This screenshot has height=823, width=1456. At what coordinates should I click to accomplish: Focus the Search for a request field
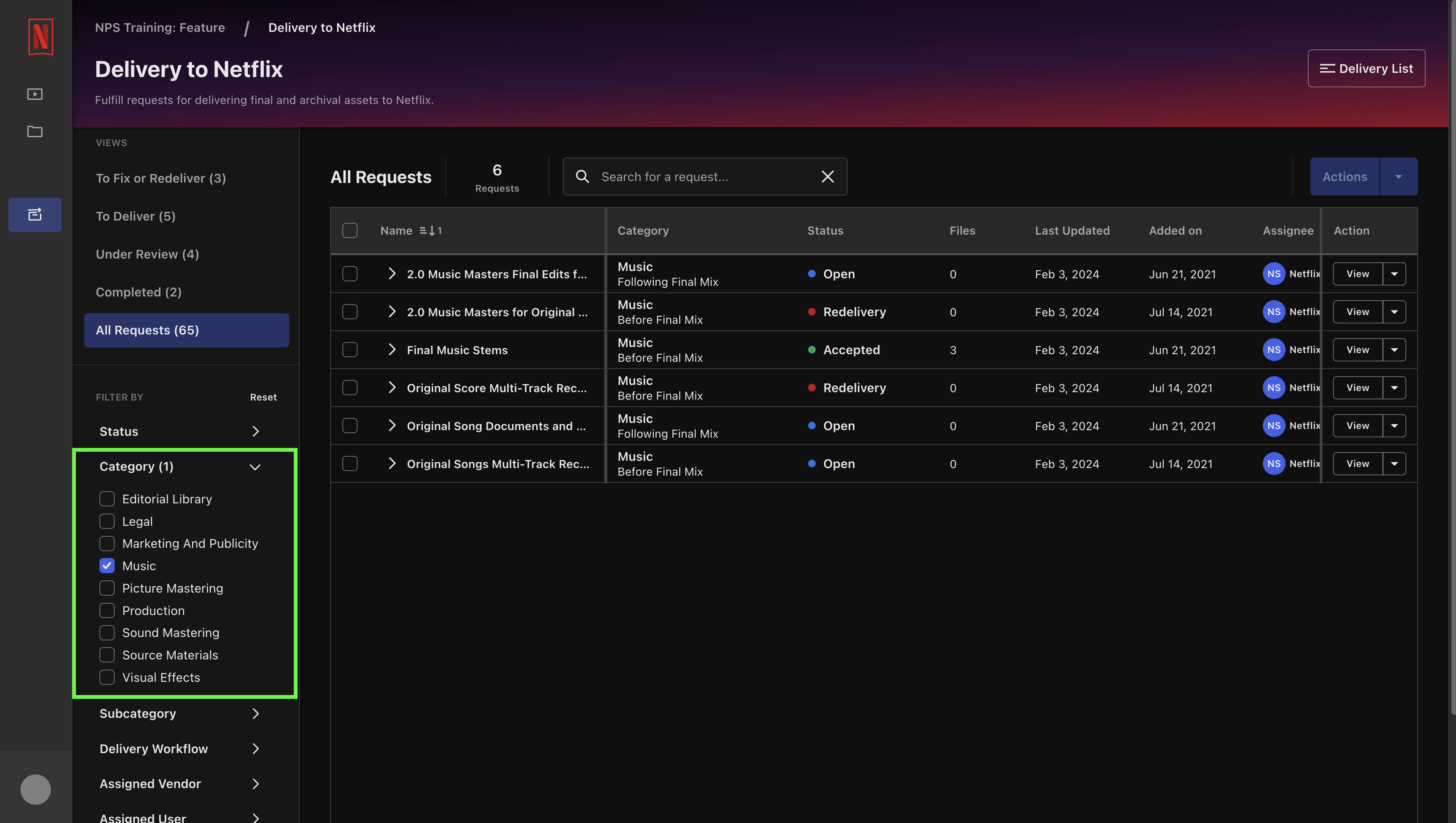click(x=704, y=177)
